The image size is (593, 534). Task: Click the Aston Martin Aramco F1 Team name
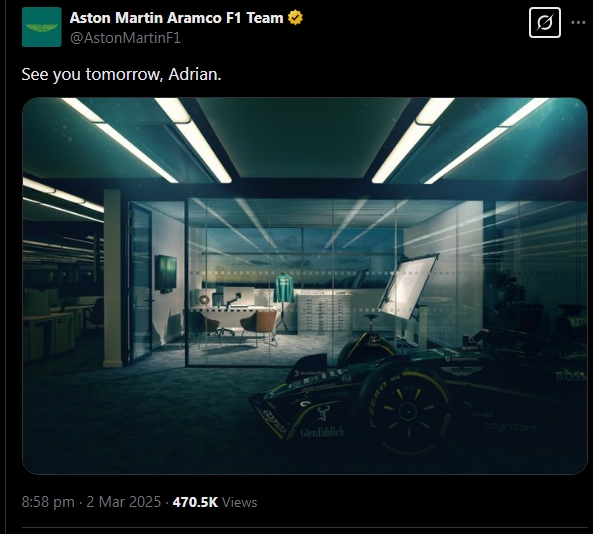coord(177,18)
